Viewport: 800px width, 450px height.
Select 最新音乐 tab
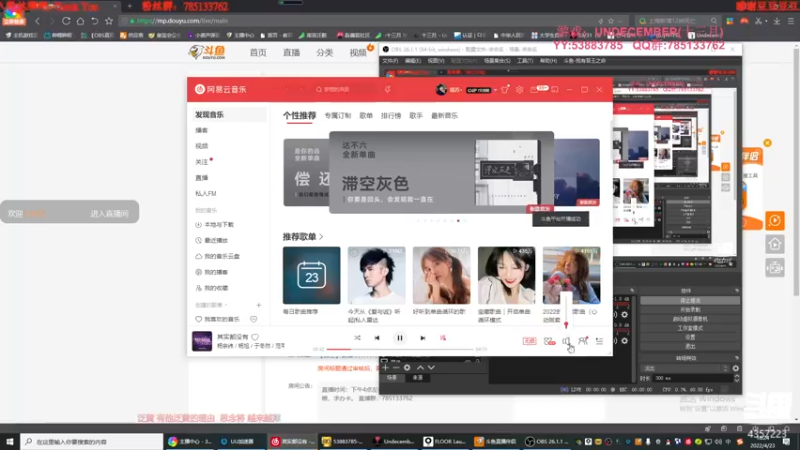(x=444, y=116)
